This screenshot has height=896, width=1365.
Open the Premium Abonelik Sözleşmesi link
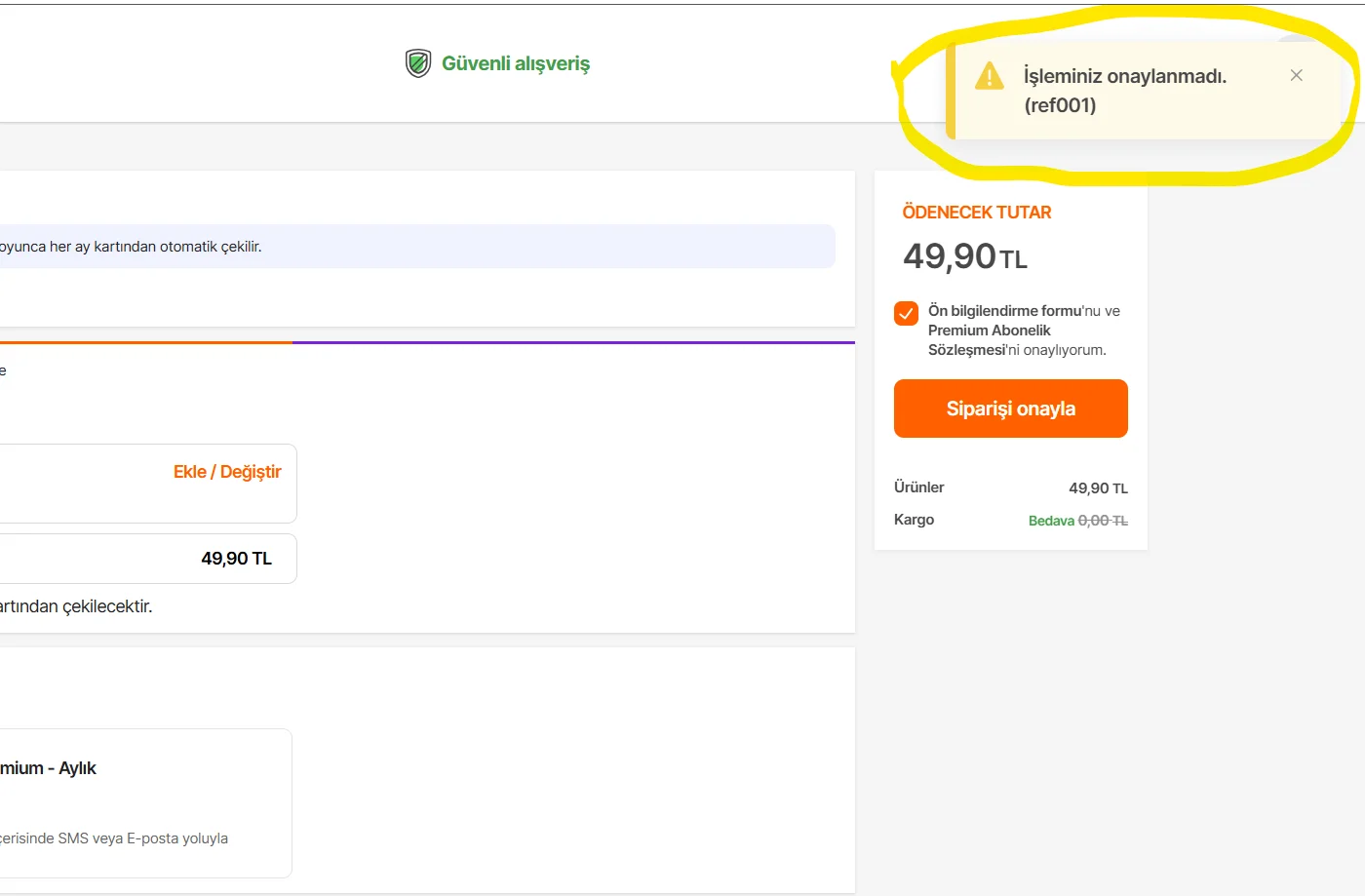989,340
